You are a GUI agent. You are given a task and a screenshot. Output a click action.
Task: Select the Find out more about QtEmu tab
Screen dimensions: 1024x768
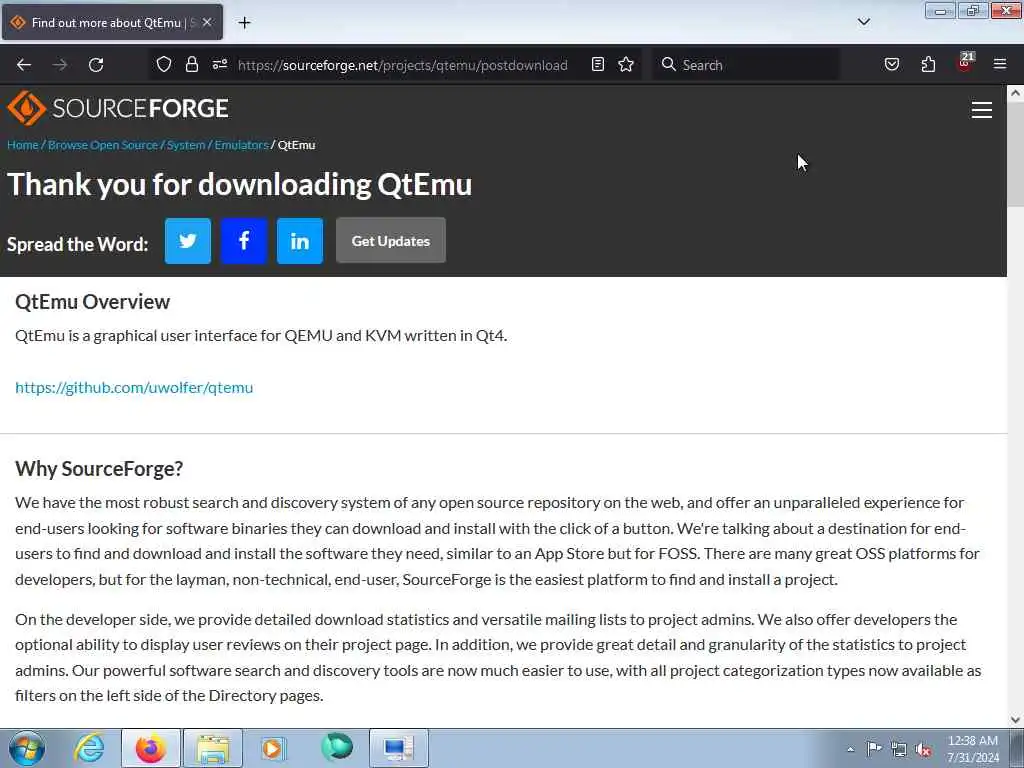coord(112,22)
